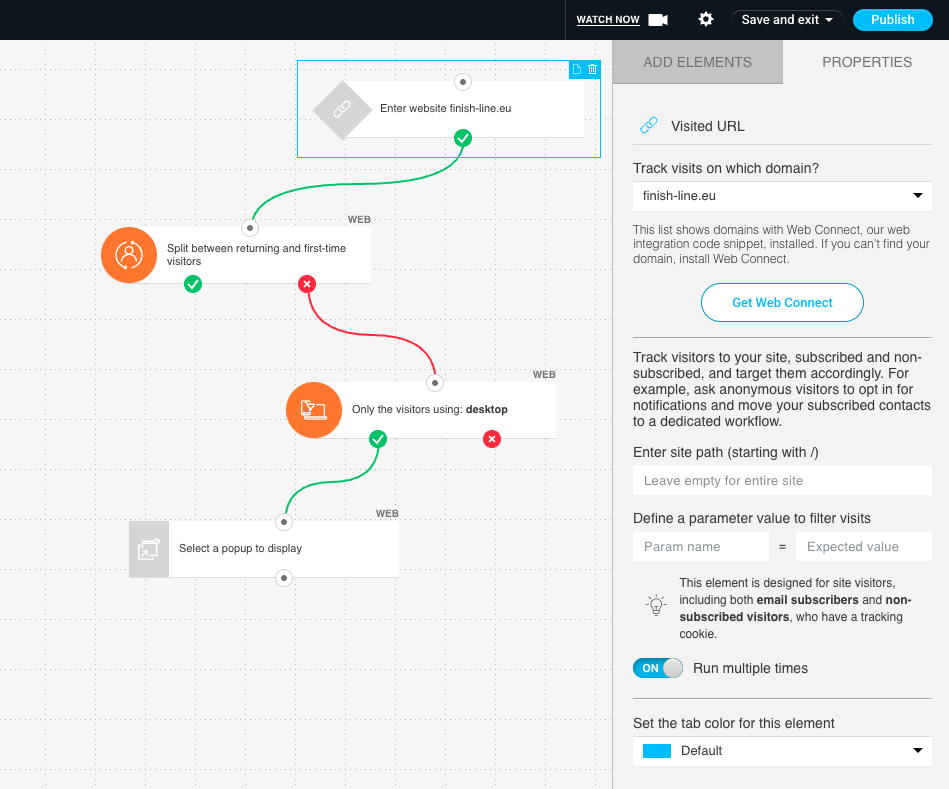
Task: Click the site path input field
Action: [782, 480]
